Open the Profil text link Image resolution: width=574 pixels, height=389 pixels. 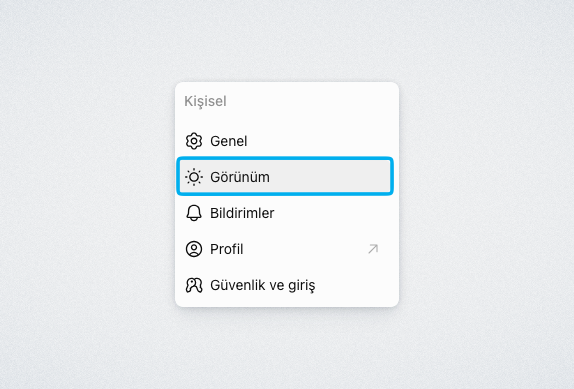pyautogui.click(x=227, y=249)
